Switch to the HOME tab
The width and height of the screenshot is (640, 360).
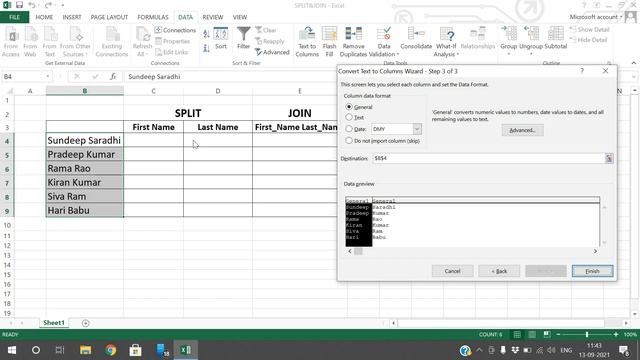pos(44,17)
